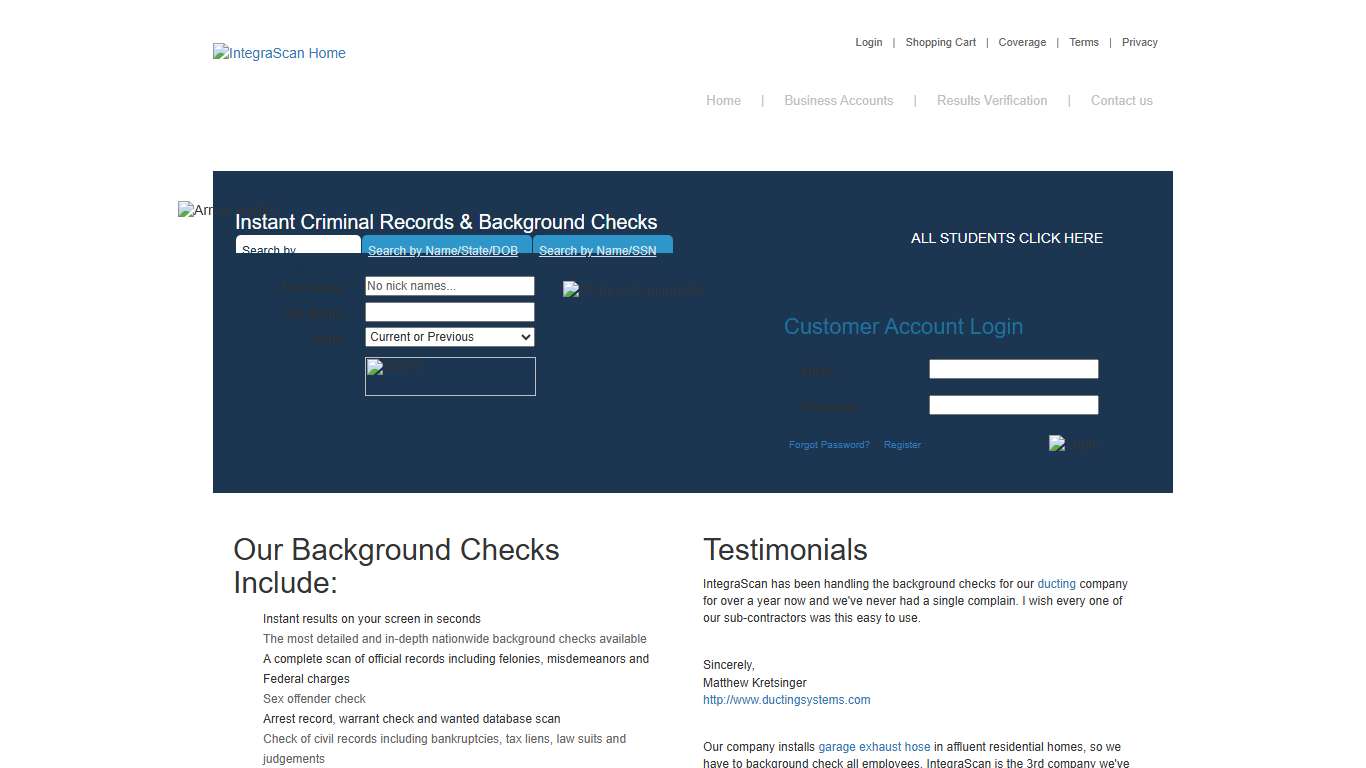1366x768 pixels.
Task: Click the IntegraScan Home logo image
Action: click(x=278, y=53)
